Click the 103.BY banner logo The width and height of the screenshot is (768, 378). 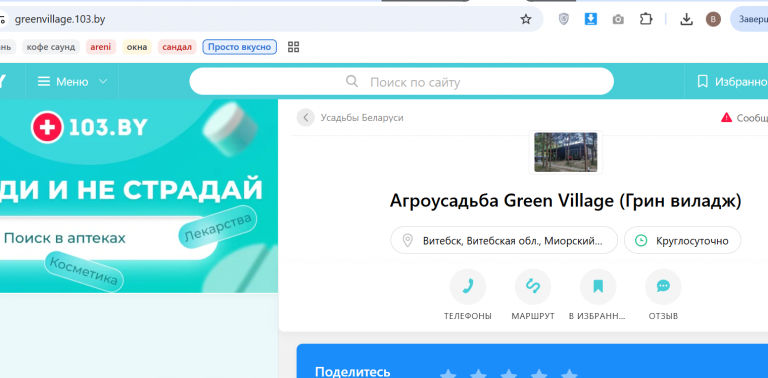pos(89,127)
